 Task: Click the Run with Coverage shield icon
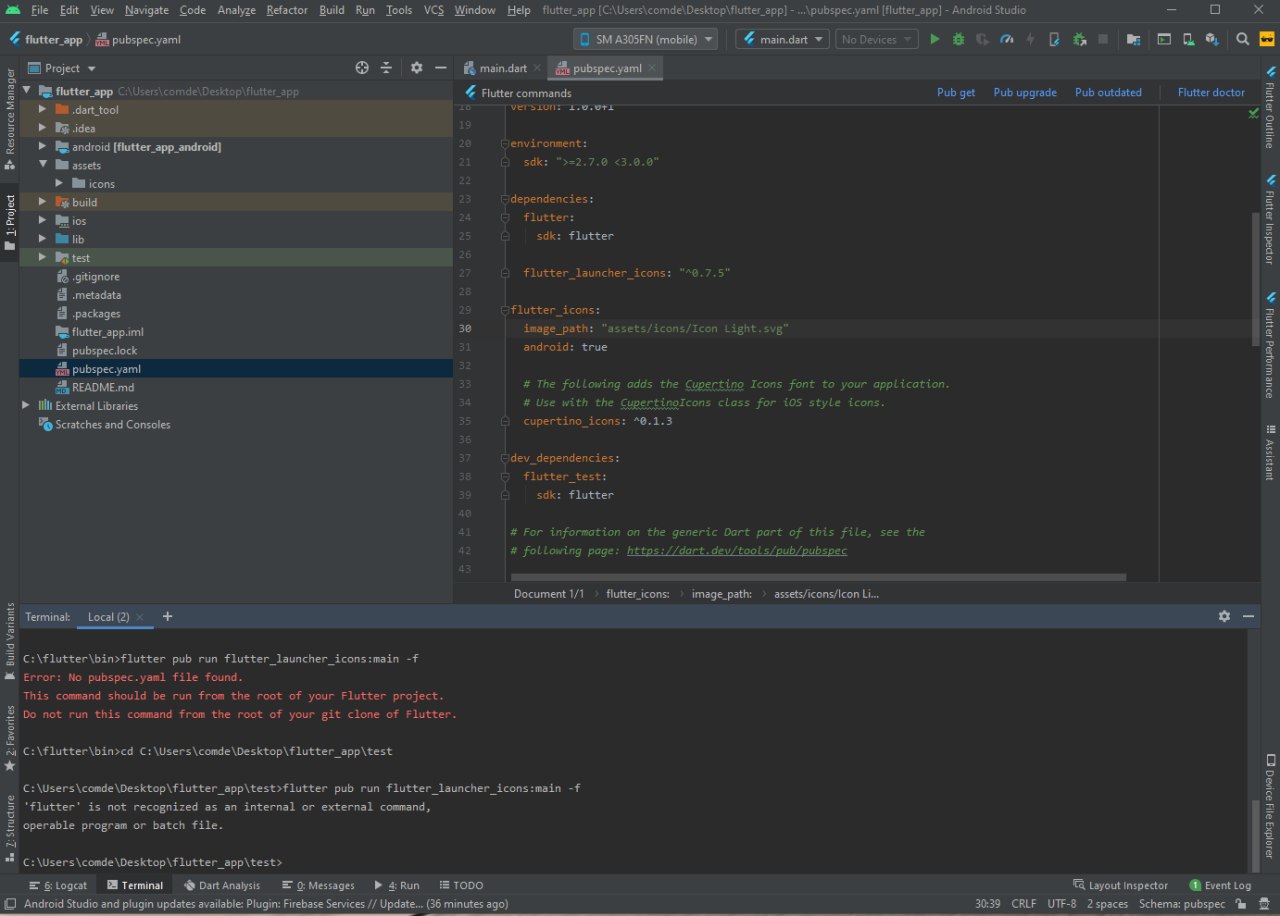pos(982,40)
